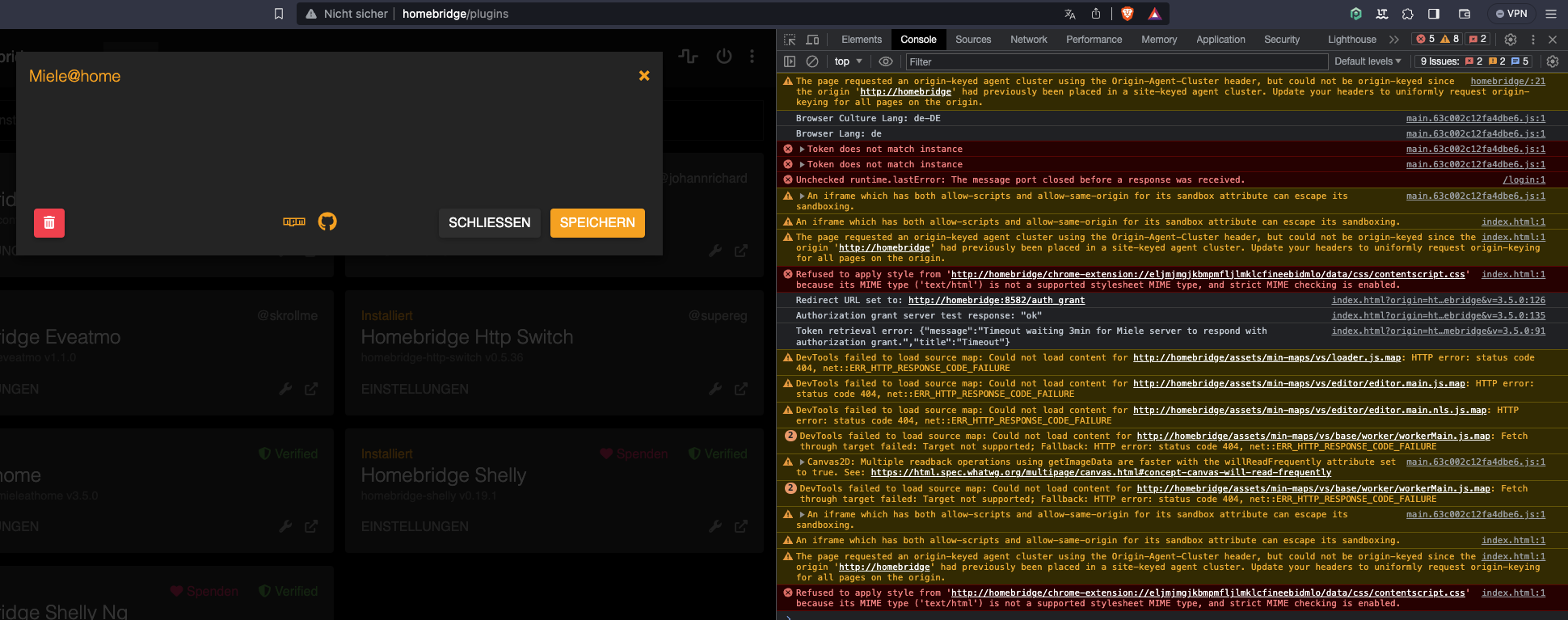Screen dimensions: 1568x620
Task: Select the inspect element picker icon
Action: [790, 40]
